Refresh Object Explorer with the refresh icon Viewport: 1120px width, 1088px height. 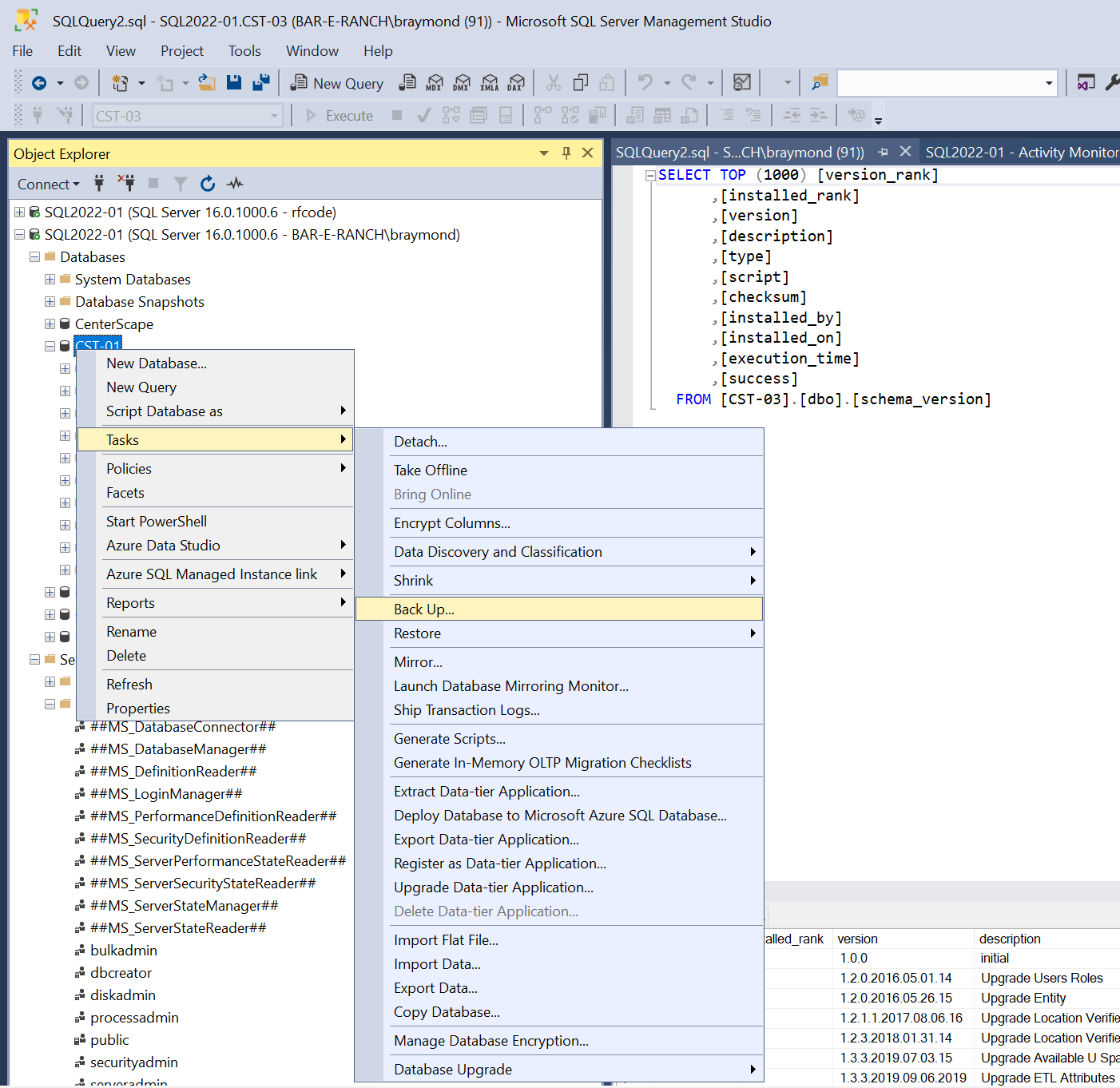pos(208,184)
